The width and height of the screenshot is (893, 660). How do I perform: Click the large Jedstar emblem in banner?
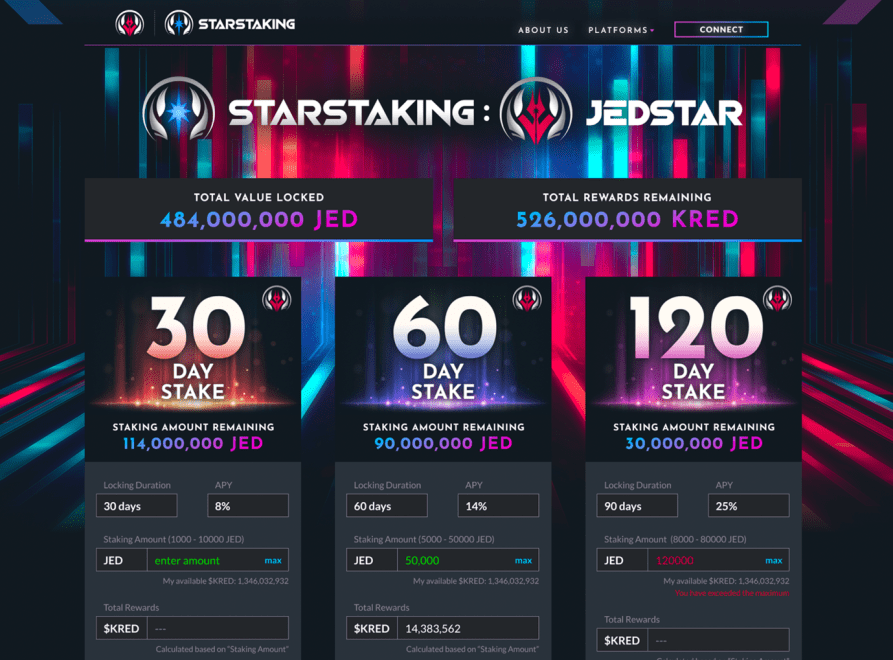click(536, 112)
